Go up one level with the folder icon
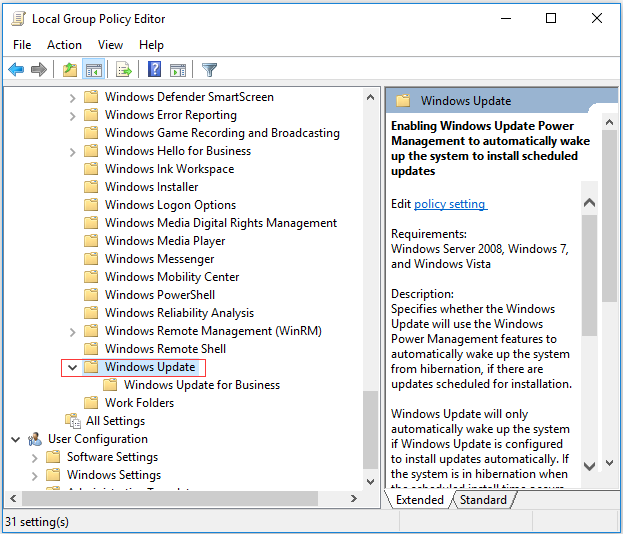The width and height of the screenshot is (623, 534). (70, 70)
